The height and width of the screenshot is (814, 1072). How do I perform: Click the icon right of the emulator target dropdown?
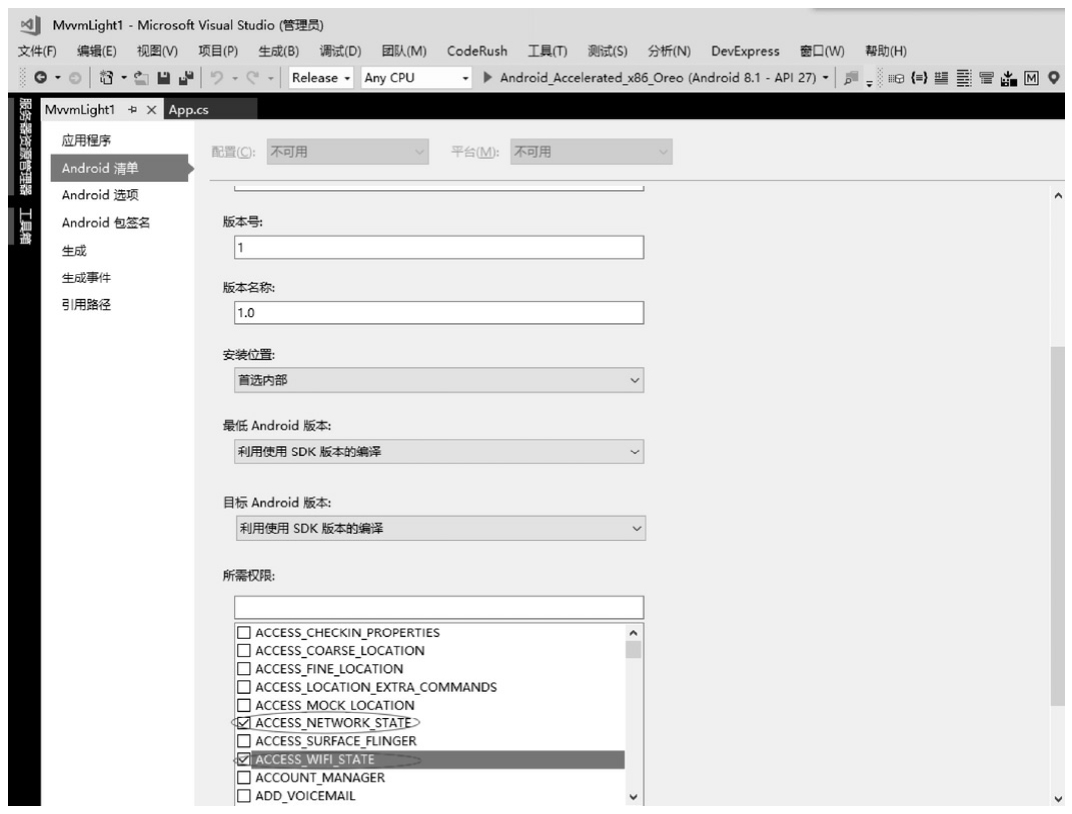[x=850, y=78]
